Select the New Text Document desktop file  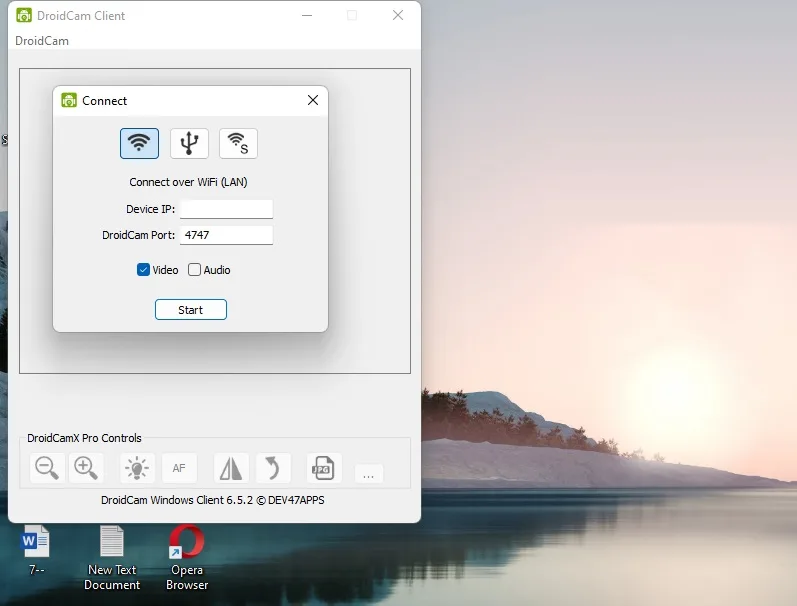coord(112,558)
